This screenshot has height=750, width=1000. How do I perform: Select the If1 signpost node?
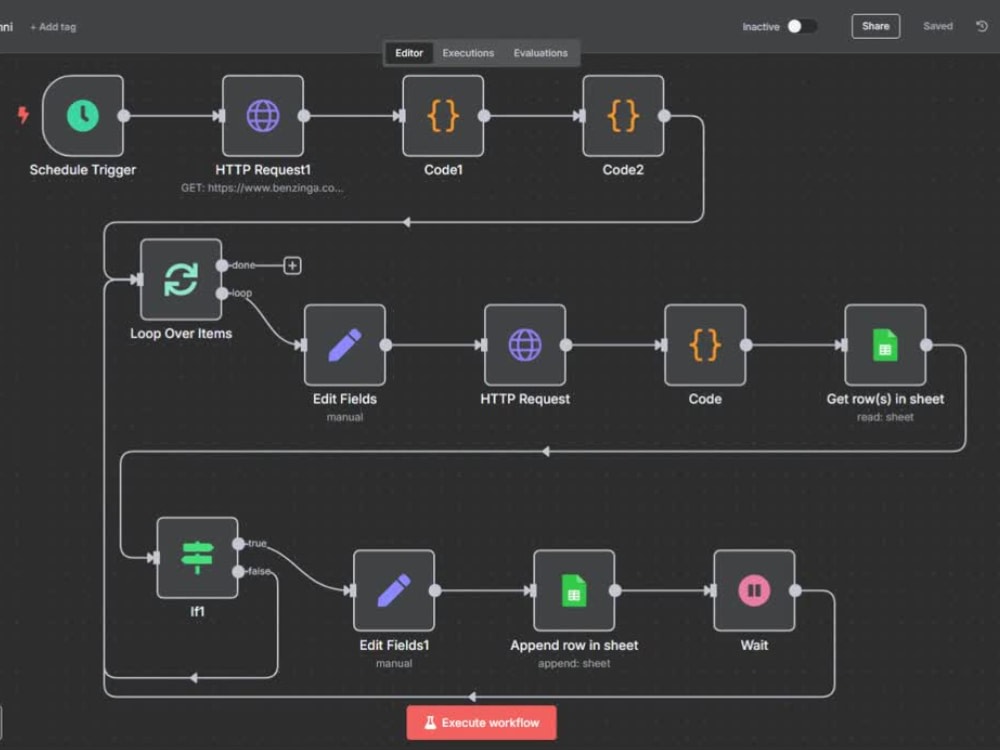[198, 558]
